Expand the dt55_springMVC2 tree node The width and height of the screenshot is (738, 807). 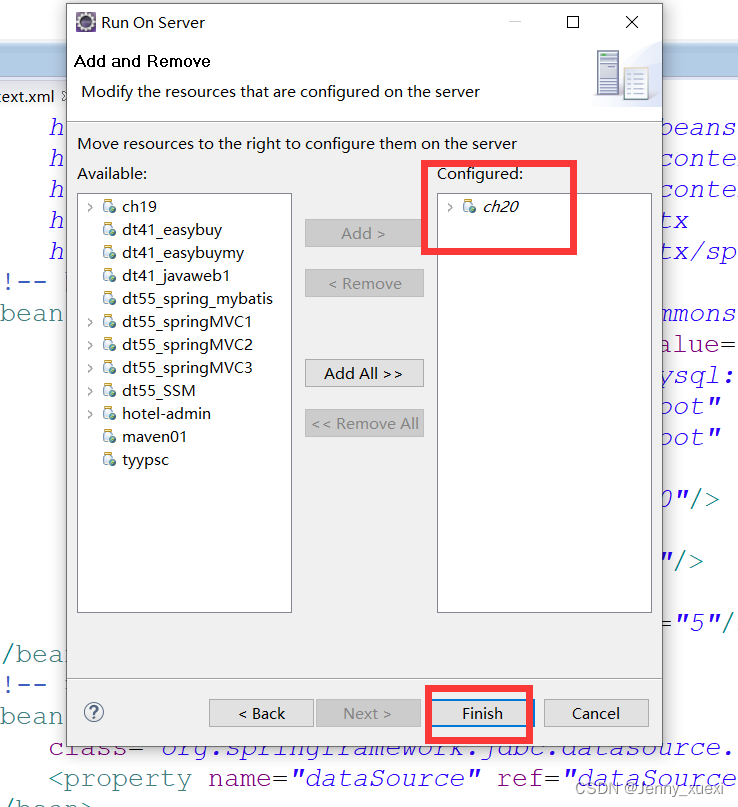90,345
